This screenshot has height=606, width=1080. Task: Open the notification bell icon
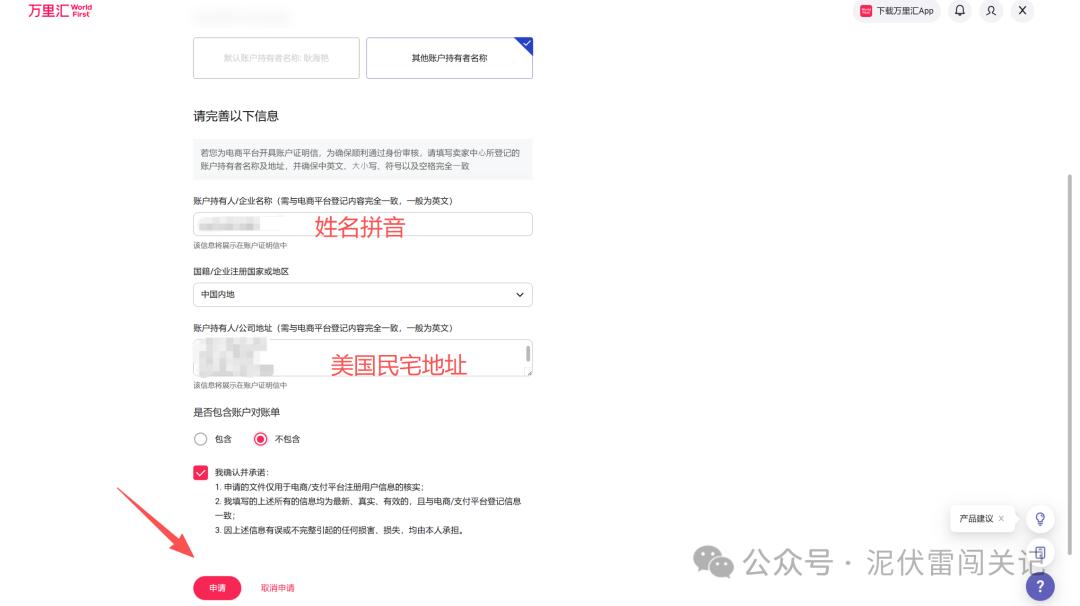coord(959,11)
